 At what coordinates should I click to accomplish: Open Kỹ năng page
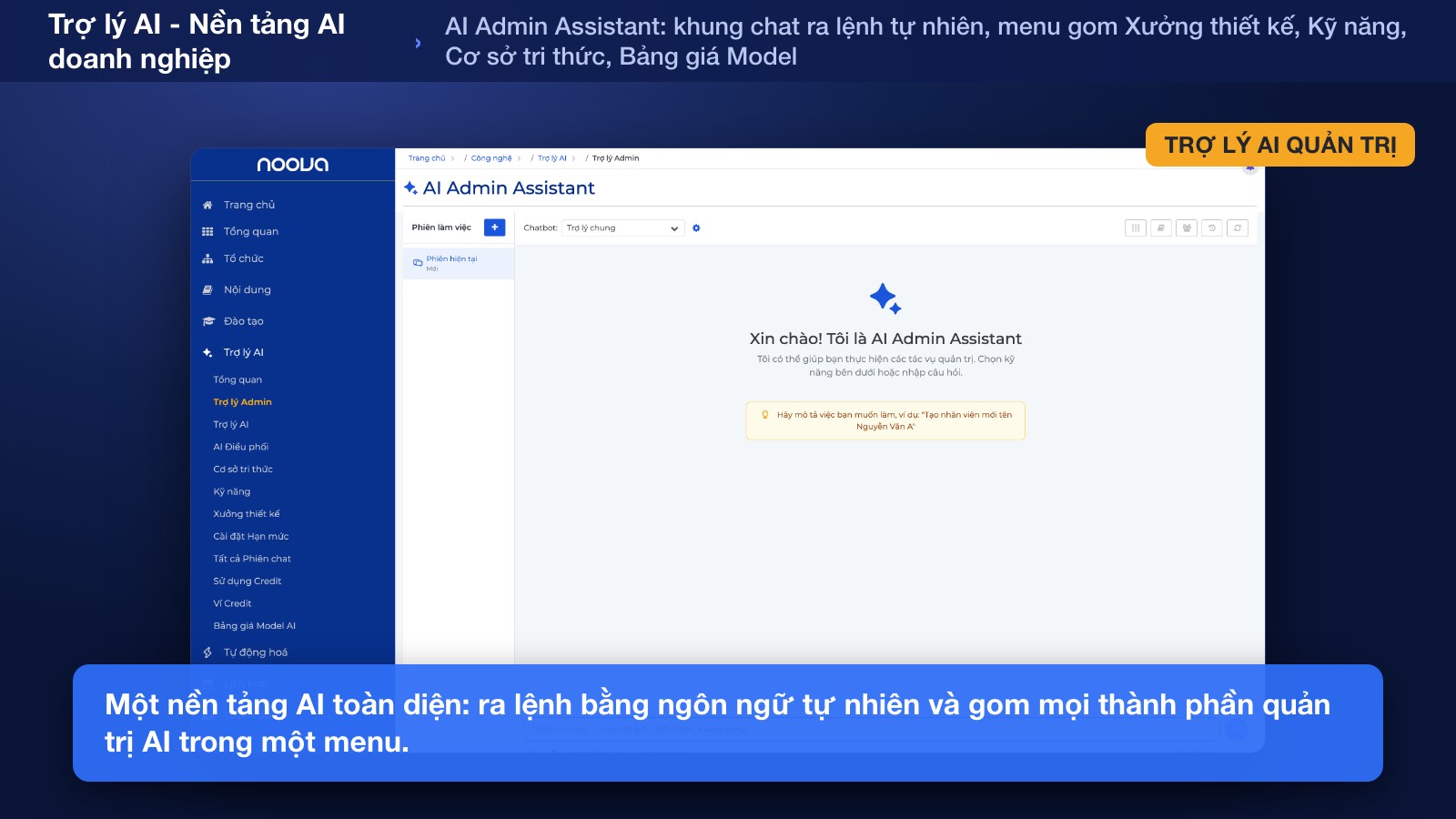pyautogui.click(x=232, y=491)
